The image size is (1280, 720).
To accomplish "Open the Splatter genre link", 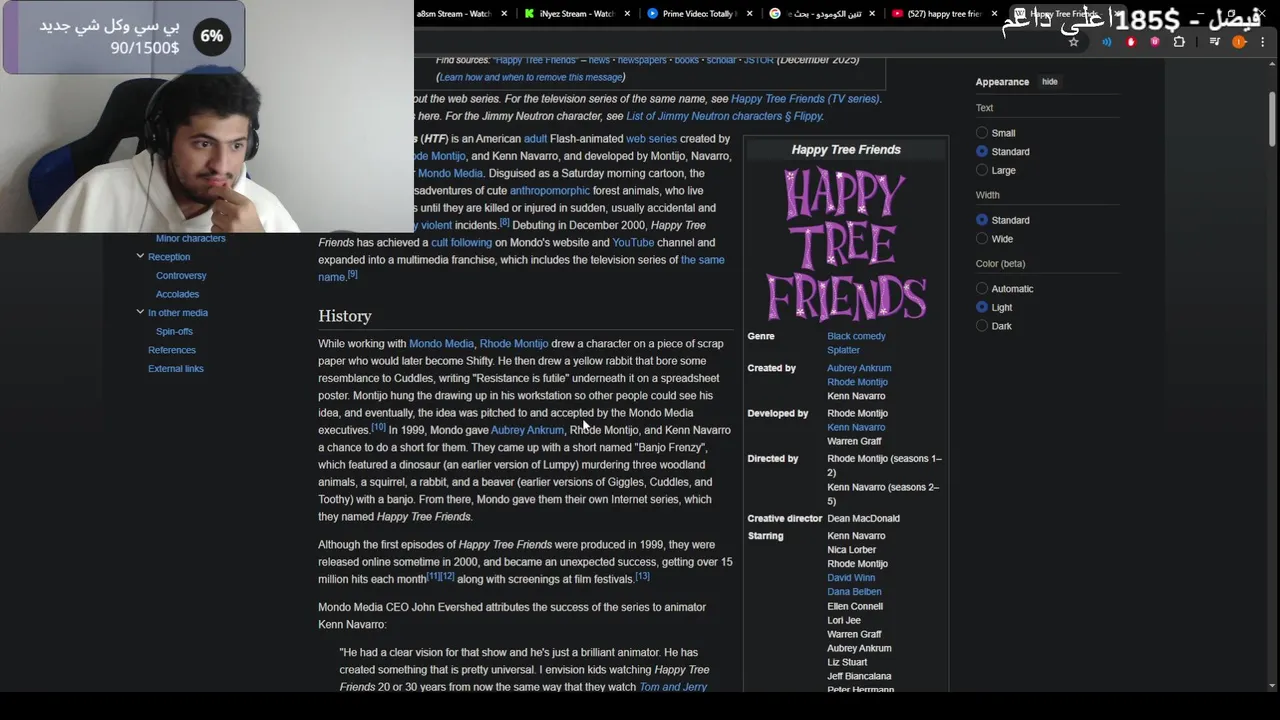I will 843,350.
